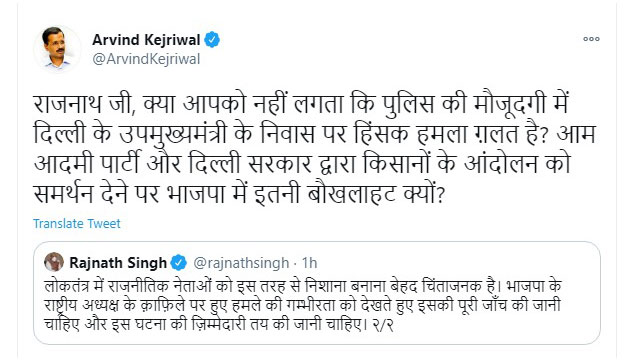Open Arvind Kejriwal's profile picture
The height and width of the screenshot is (360, 640).
[58, 49]
